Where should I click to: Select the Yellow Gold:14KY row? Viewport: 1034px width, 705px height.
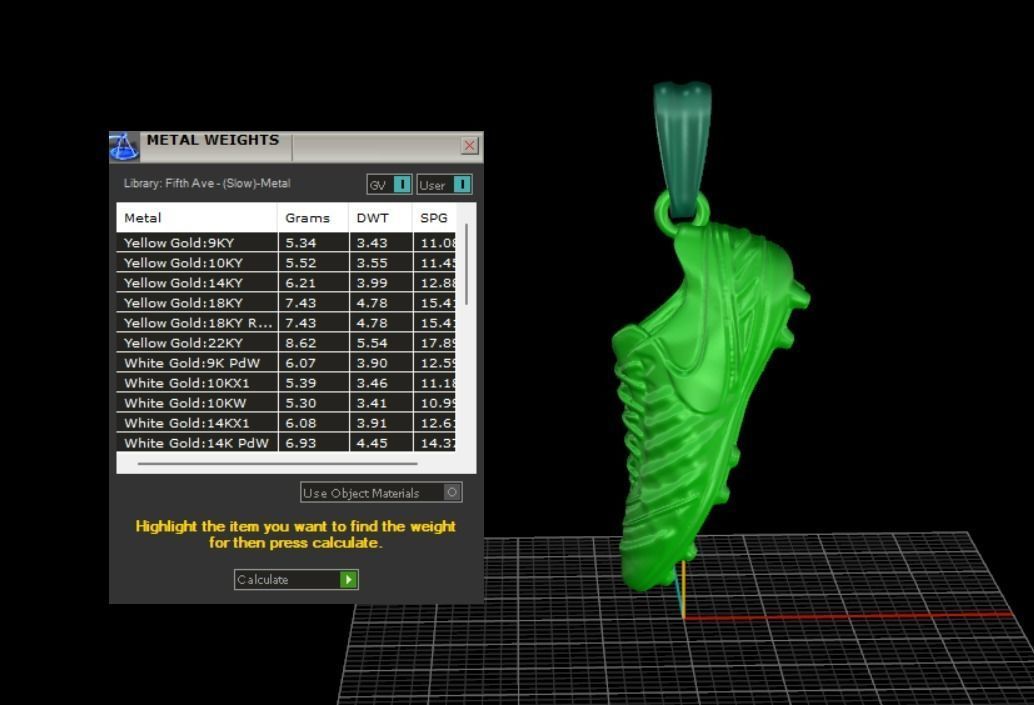point(286,283)
